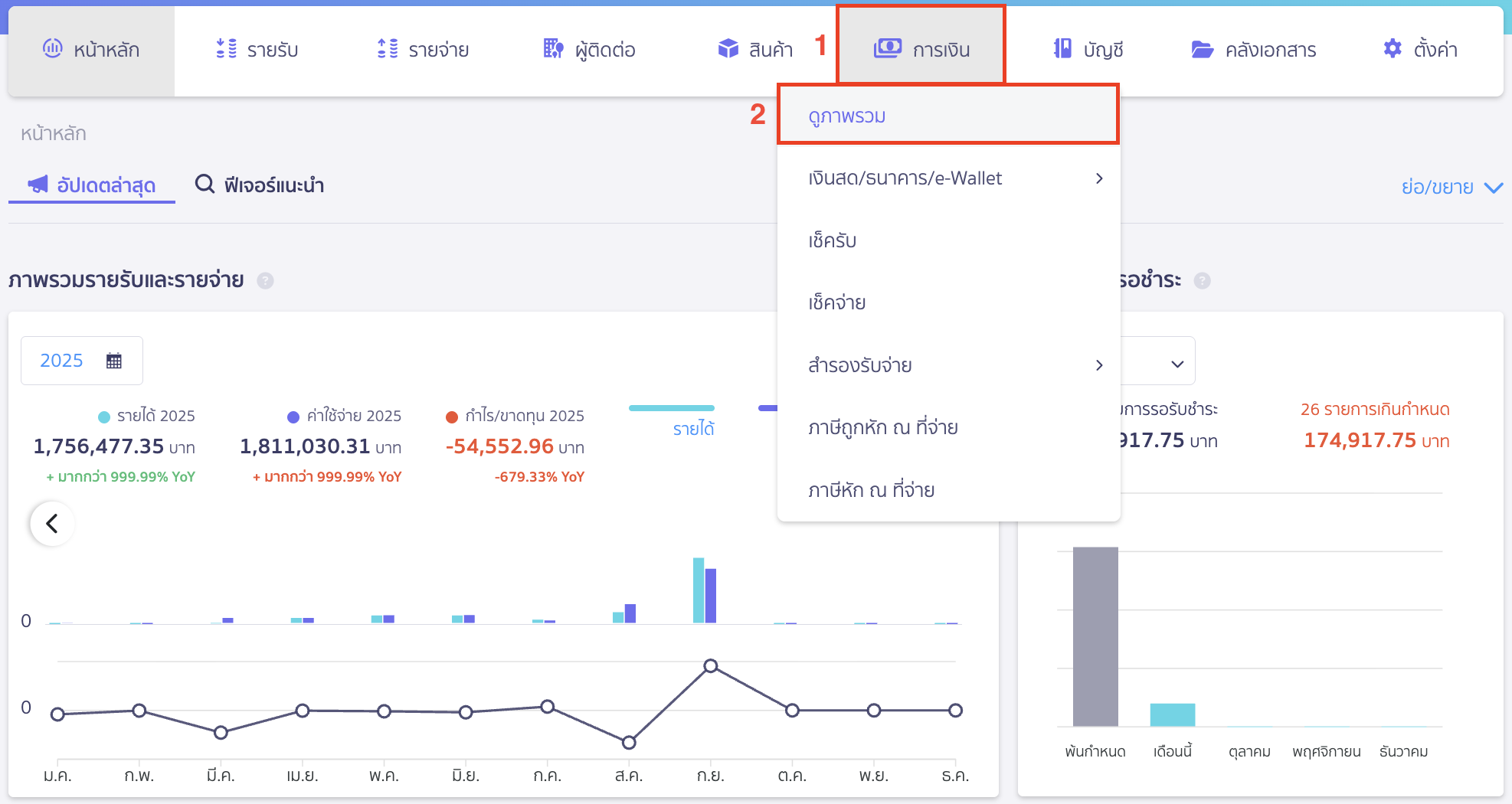Open the หน้าหลัก dashboard tab
Screen dimensions: 1512x804
91,51
